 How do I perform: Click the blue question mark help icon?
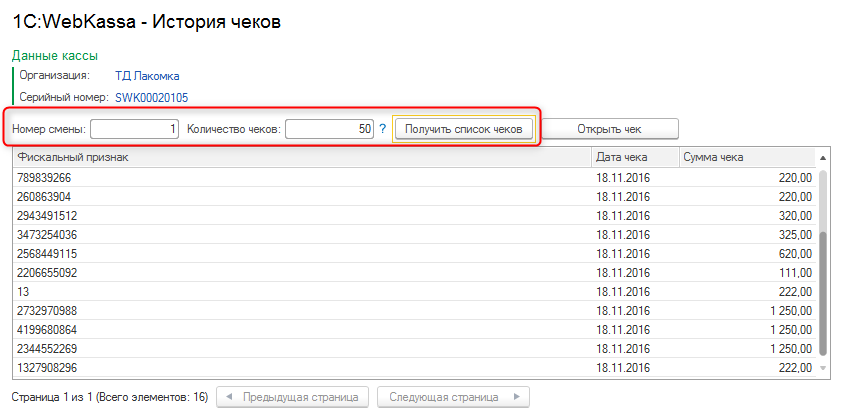(x=382, y=129)
